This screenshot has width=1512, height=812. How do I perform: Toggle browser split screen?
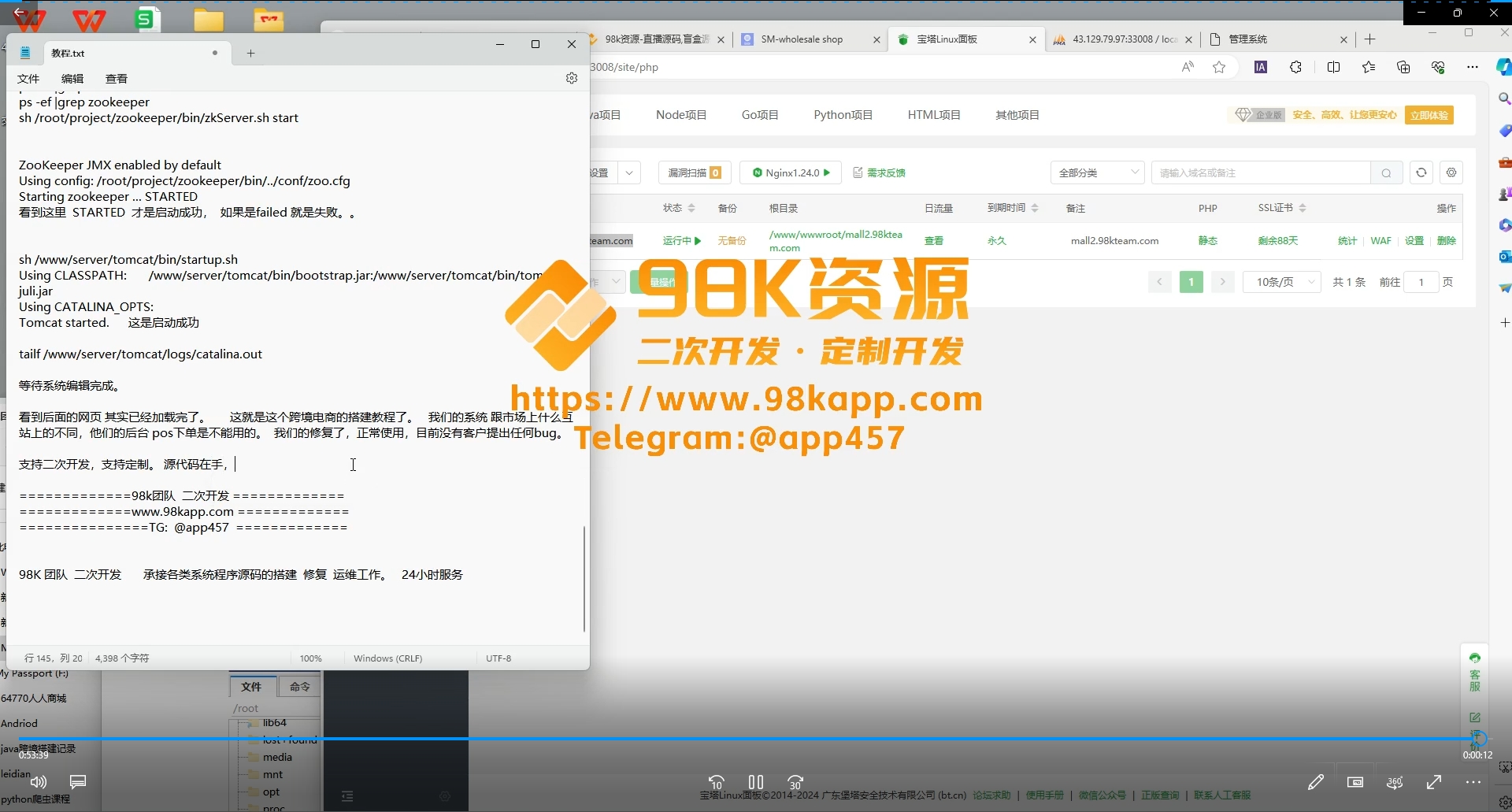tap(1333, 67)
